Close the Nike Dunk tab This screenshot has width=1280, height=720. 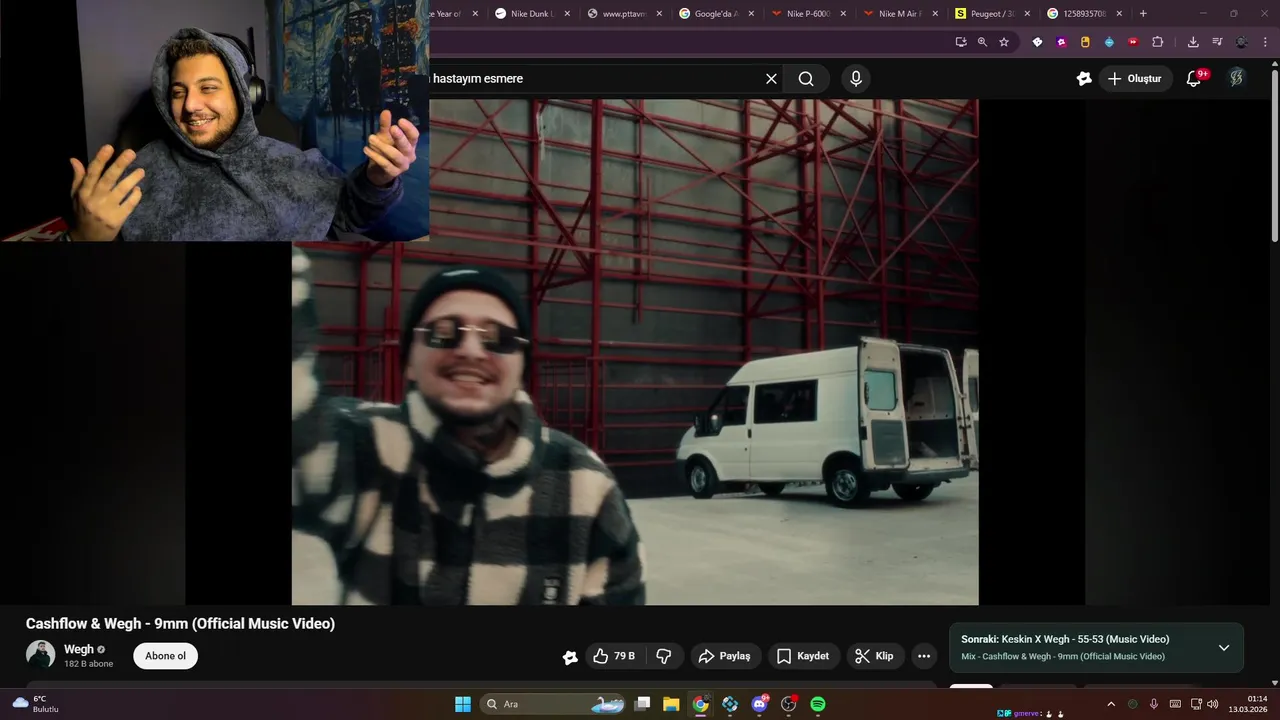[x=567, y=14]
